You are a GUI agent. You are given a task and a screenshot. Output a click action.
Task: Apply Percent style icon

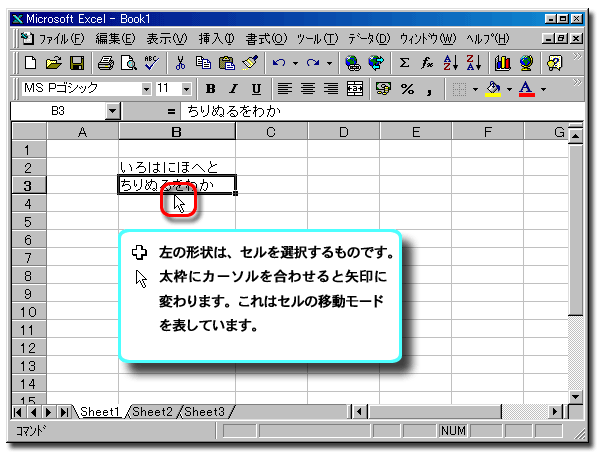point(407,89)
